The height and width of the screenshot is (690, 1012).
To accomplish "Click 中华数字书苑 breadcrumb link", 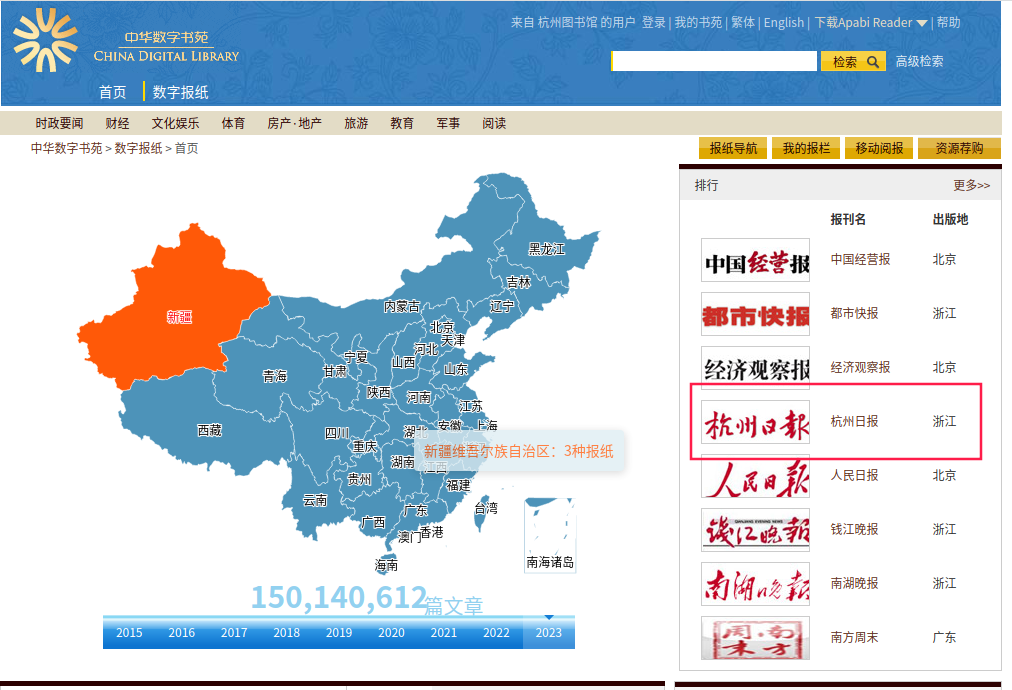I will click(x=66, y=148).
